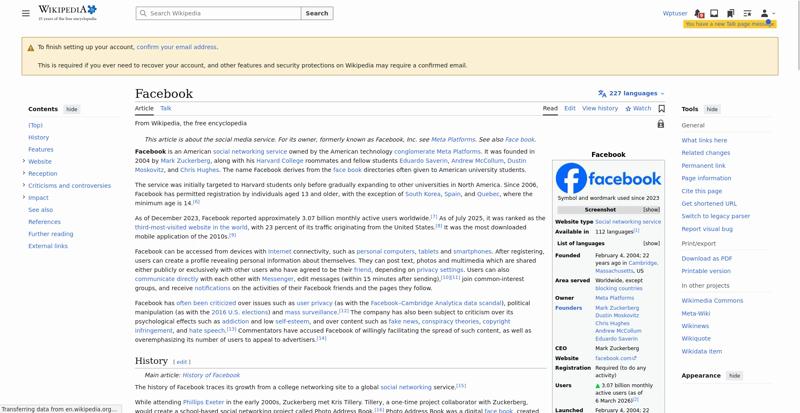Click Switch to legacy parser

[716, 216]
